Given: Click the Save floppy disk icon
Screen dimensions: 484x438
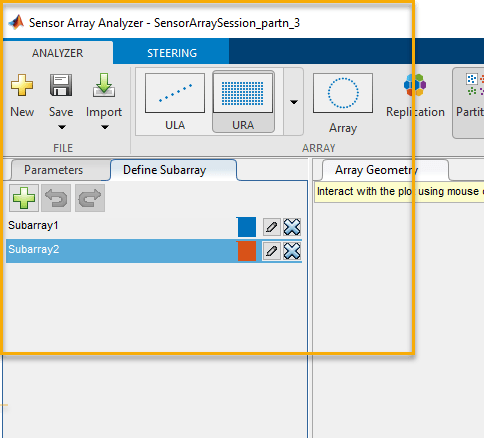Looking at the screenshot, I should 61,85.
